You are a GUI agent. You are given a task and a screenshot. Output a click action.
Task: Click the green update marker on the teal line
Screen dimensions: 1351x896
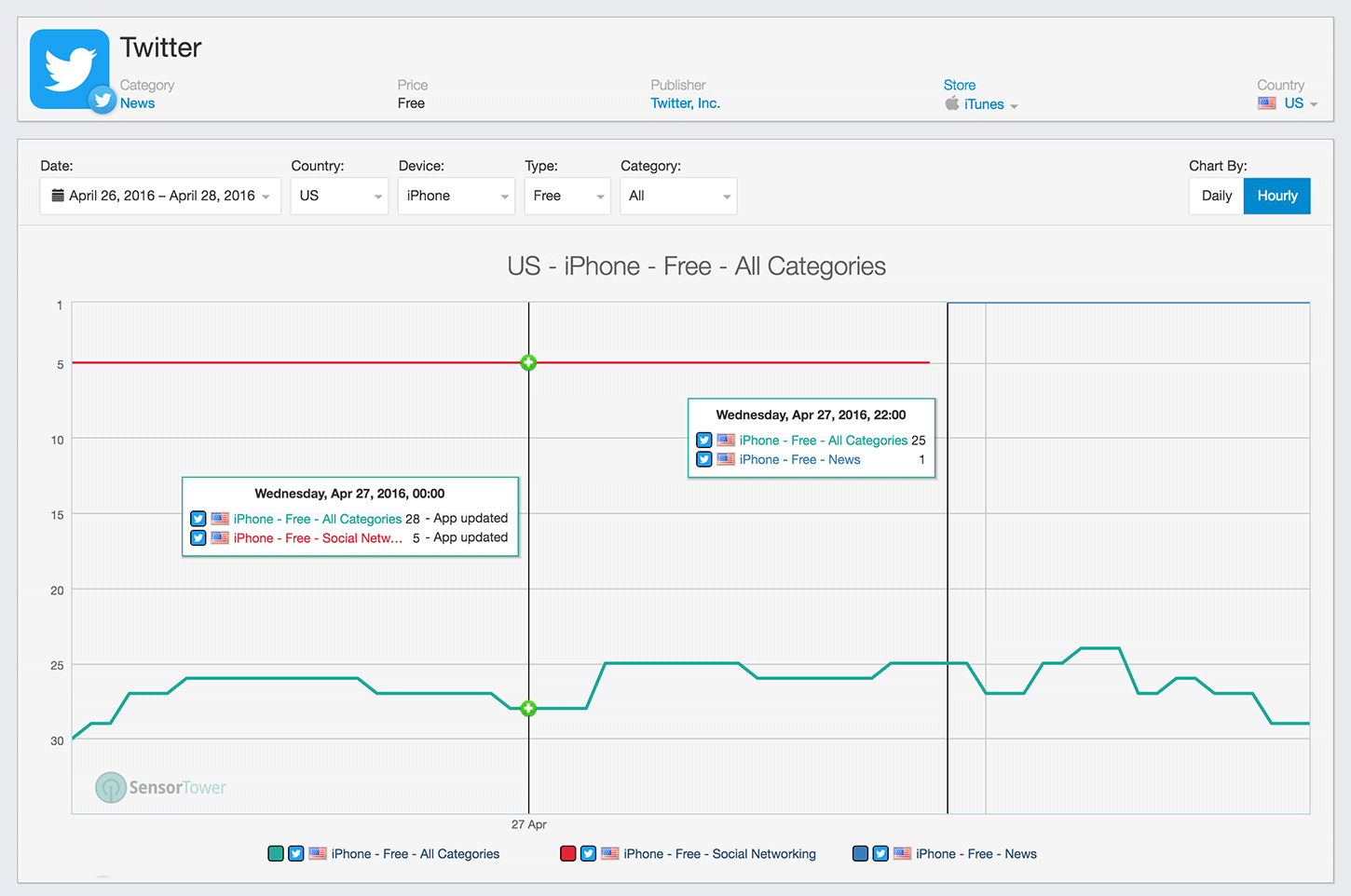pyautogui.click(x=528, y=708)
